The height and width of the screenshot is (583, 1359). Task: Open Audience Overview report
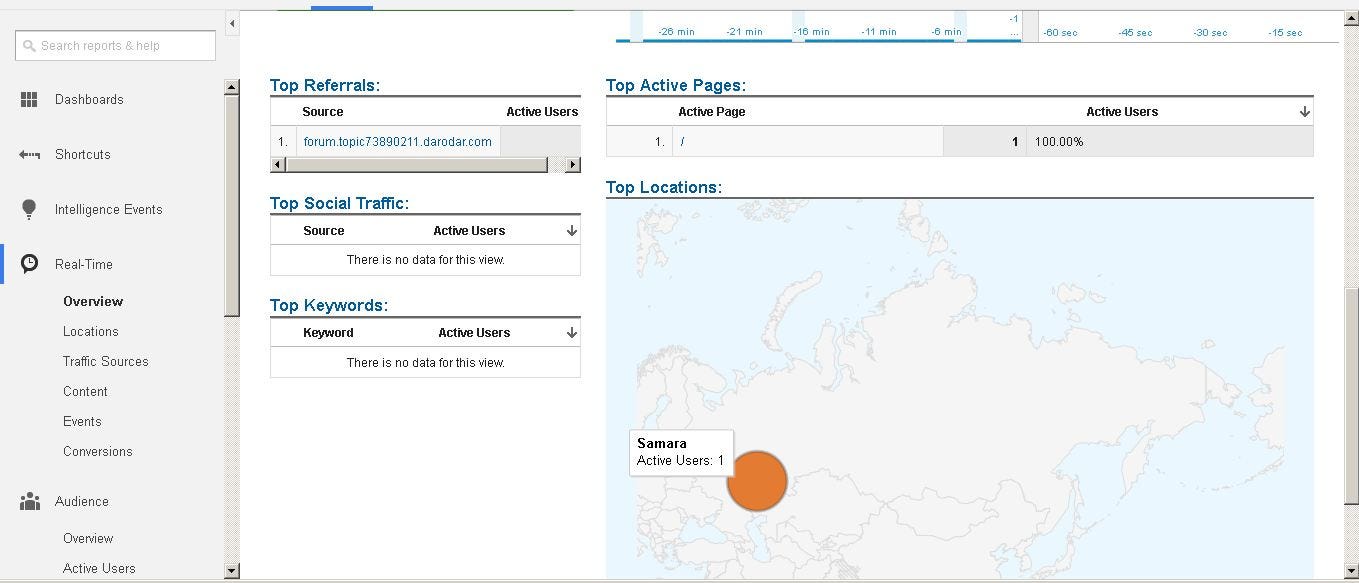click(x=88, y=538)
